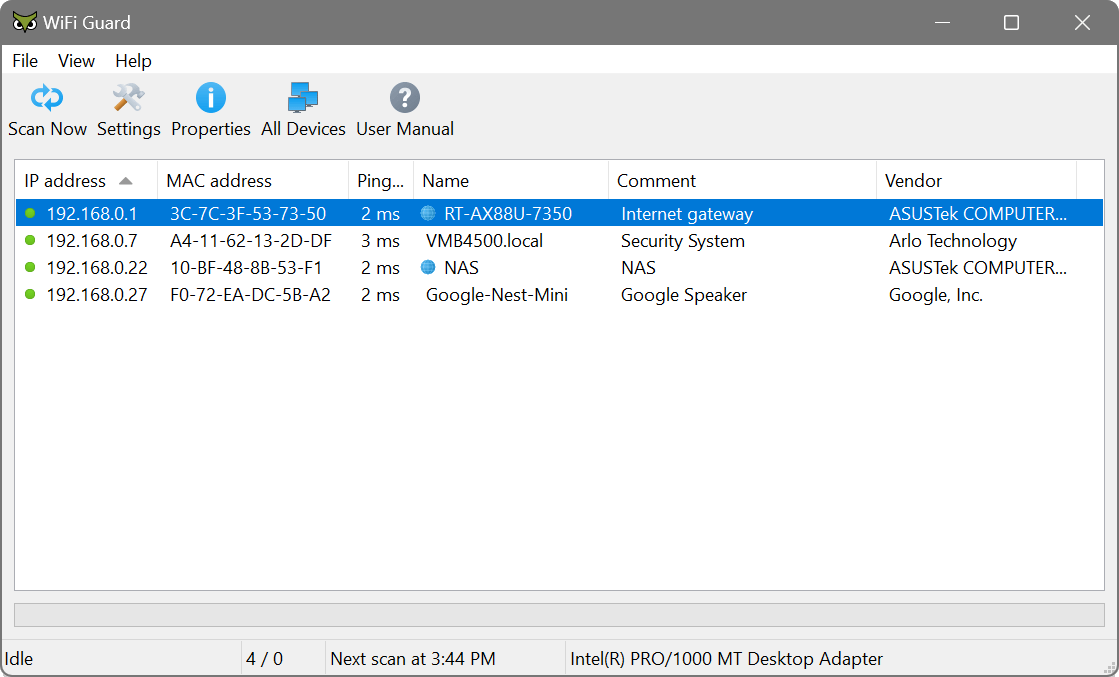Click the globe icon beside NAS name
Screen dimensions: 1119x677
(x=428, y=268)
